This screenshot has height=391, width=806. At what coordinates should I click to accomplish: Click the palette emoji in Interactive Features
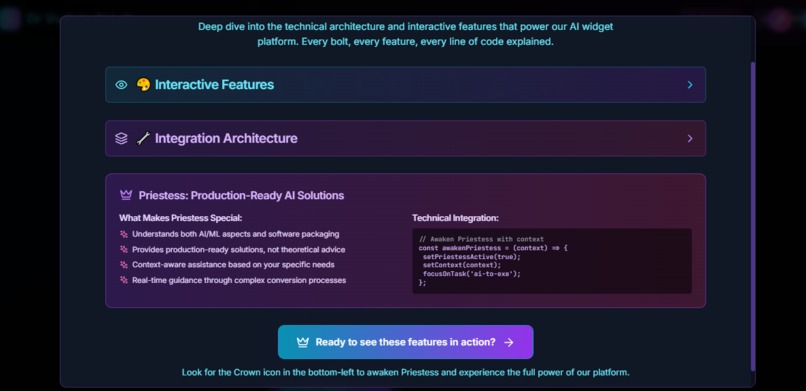(143, 85)
